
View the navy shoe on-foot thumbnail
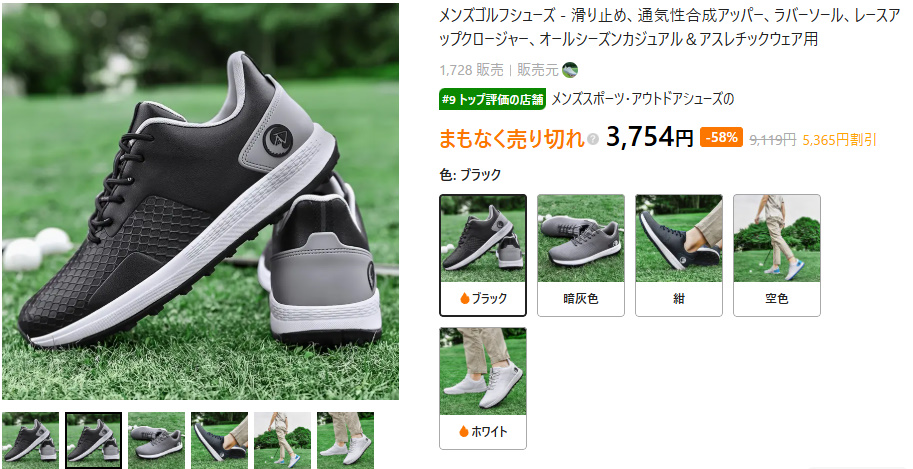click(x=220, y=440)
